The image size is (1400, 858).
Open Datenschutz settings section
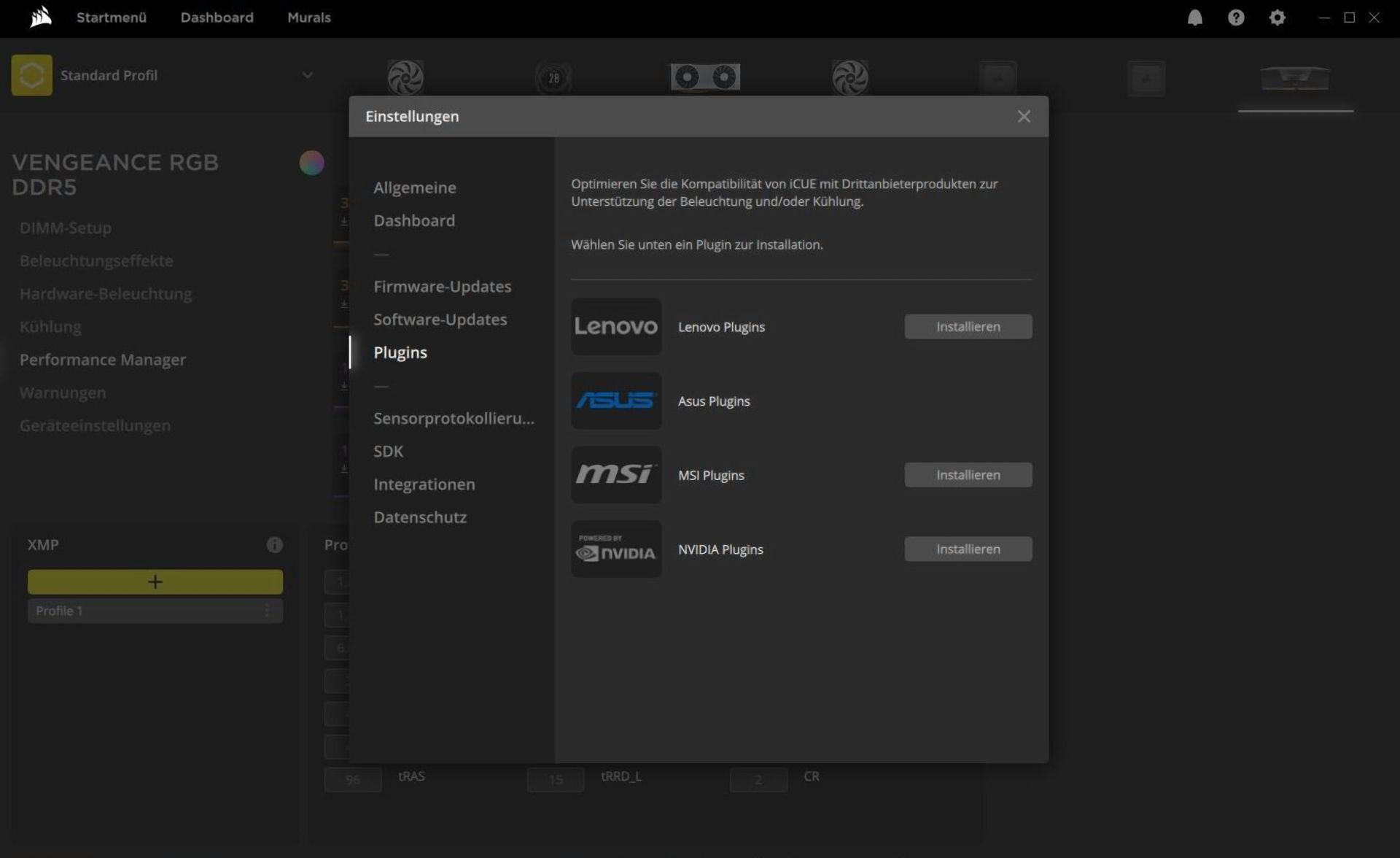(x=420, y=517)
